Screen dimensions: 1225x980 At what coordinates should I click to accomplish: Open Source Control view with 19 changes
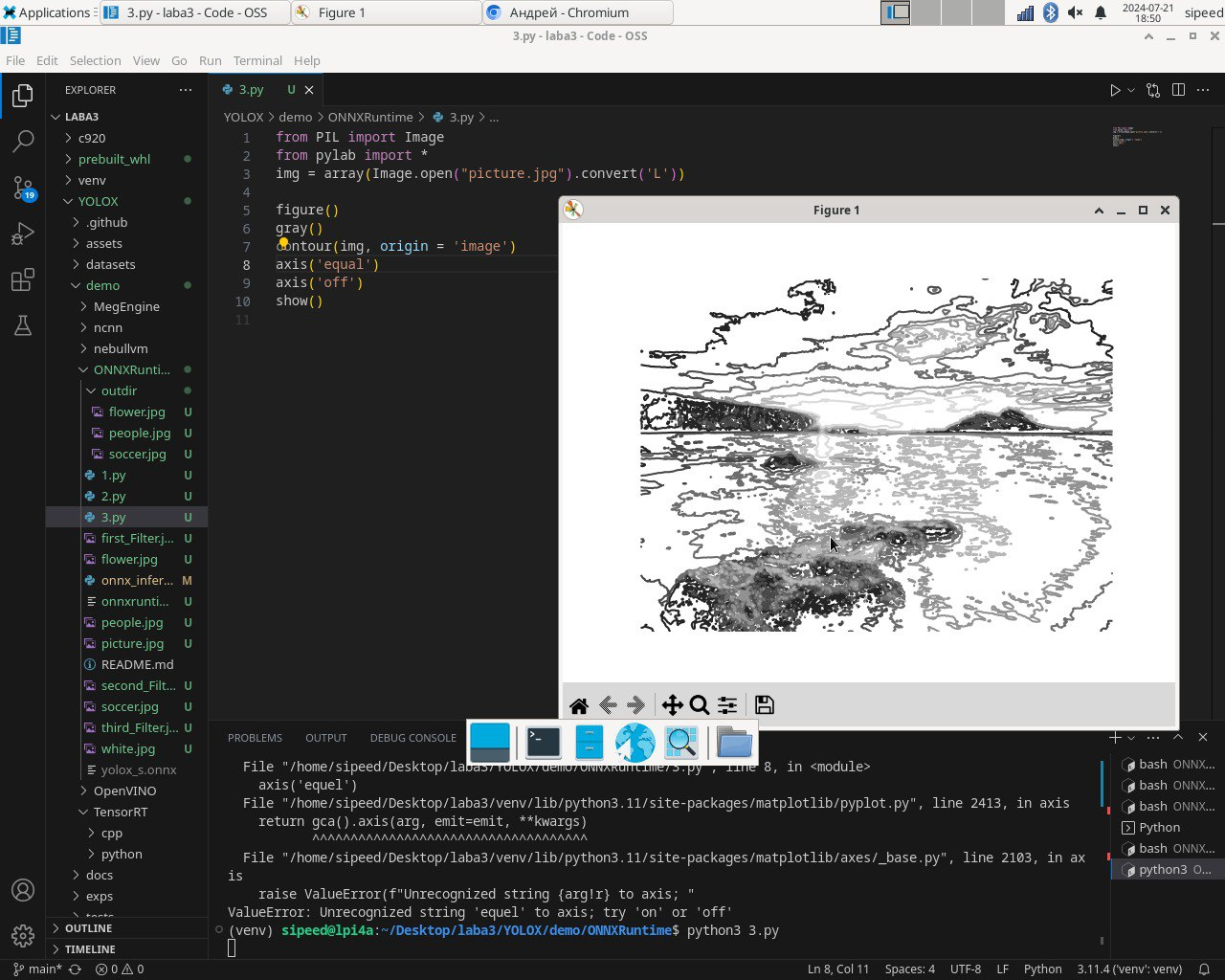[x=23, y=188]
